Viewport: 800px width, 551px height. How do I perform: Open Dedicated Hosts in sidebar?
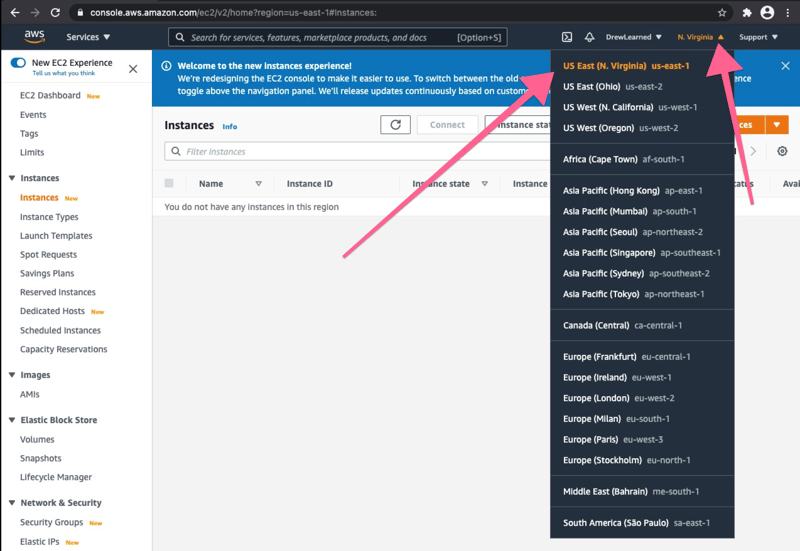pos(52,311)
